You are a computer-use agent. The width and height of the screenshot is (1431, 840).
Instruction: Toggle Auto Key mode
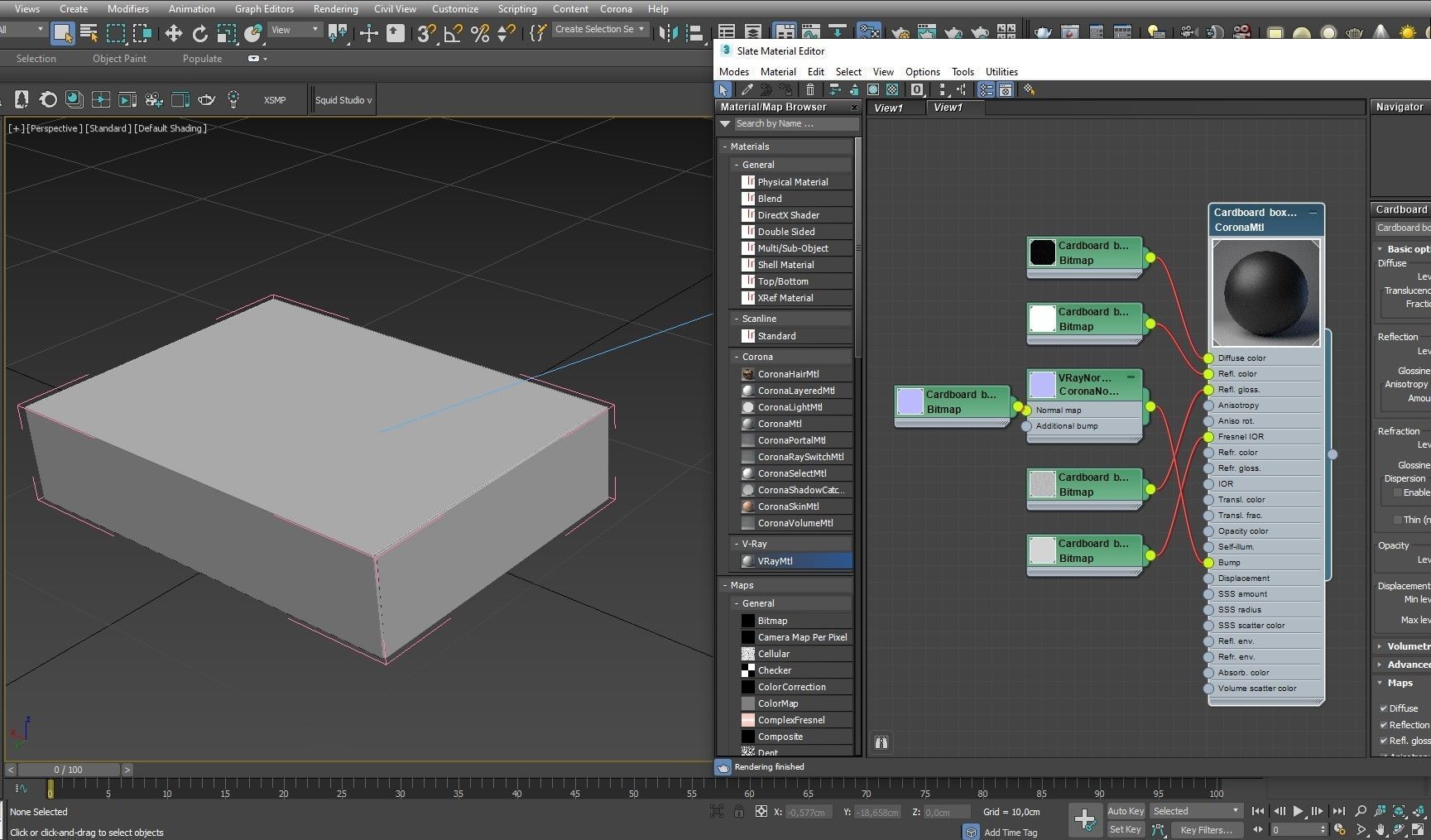1126,811
